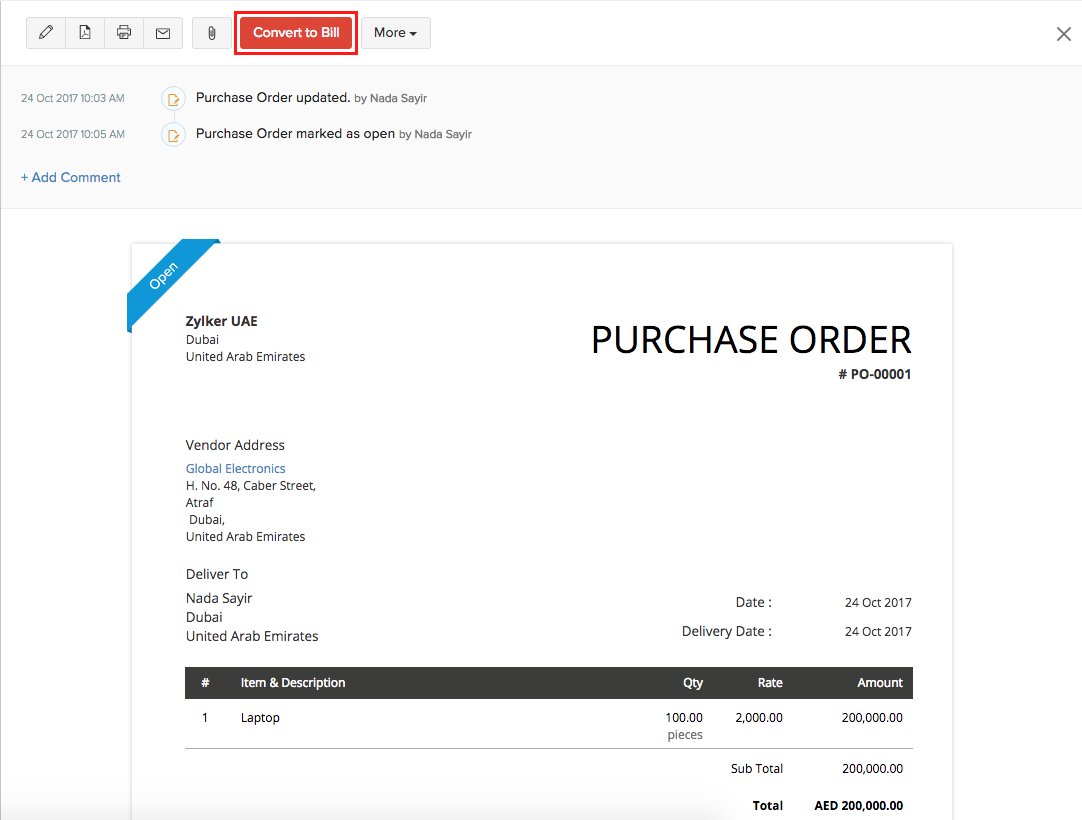The height and width of the screenshot is (820, 1082).
Task: Select the Laptop item row
Action: coord(549,724)
